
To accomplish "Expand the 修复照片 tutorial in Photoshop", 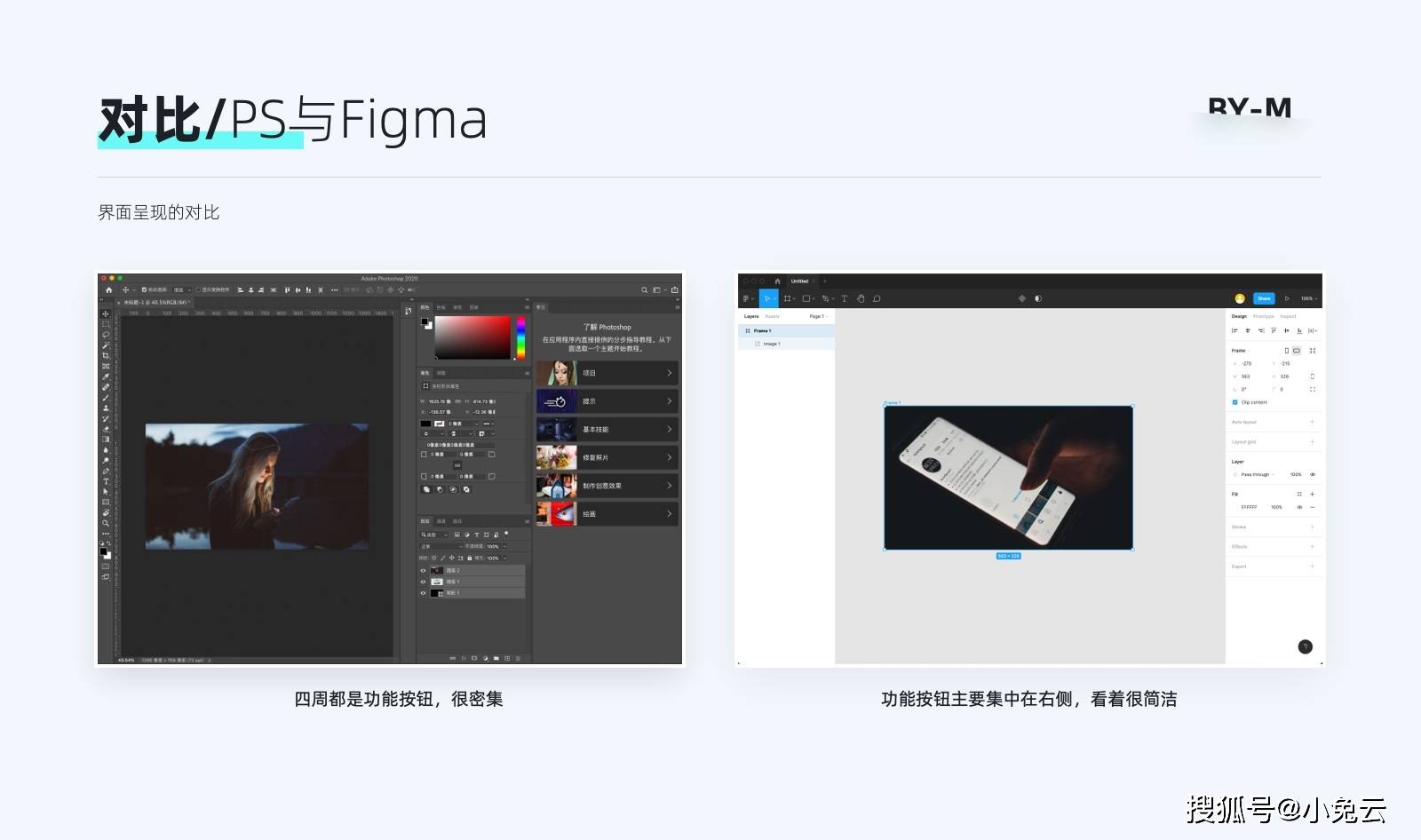I will coord(607,457).
